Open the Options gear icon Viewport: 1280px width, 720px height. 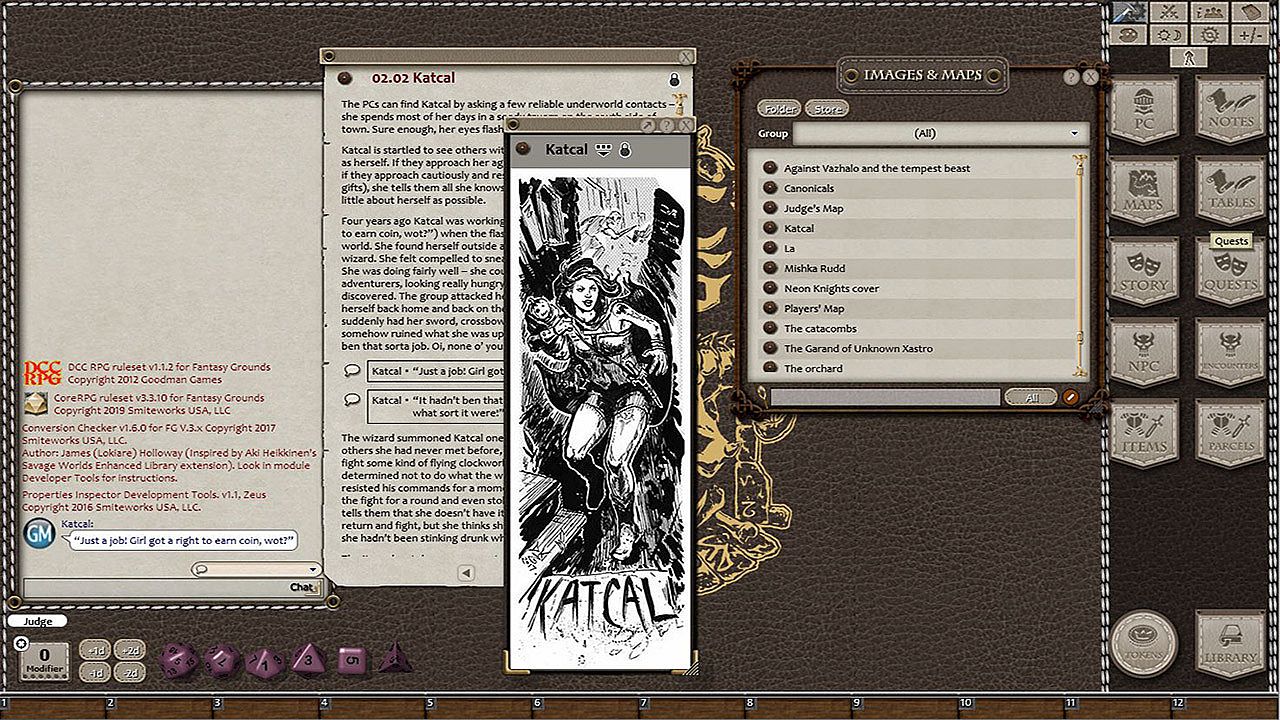(1209, 35)
